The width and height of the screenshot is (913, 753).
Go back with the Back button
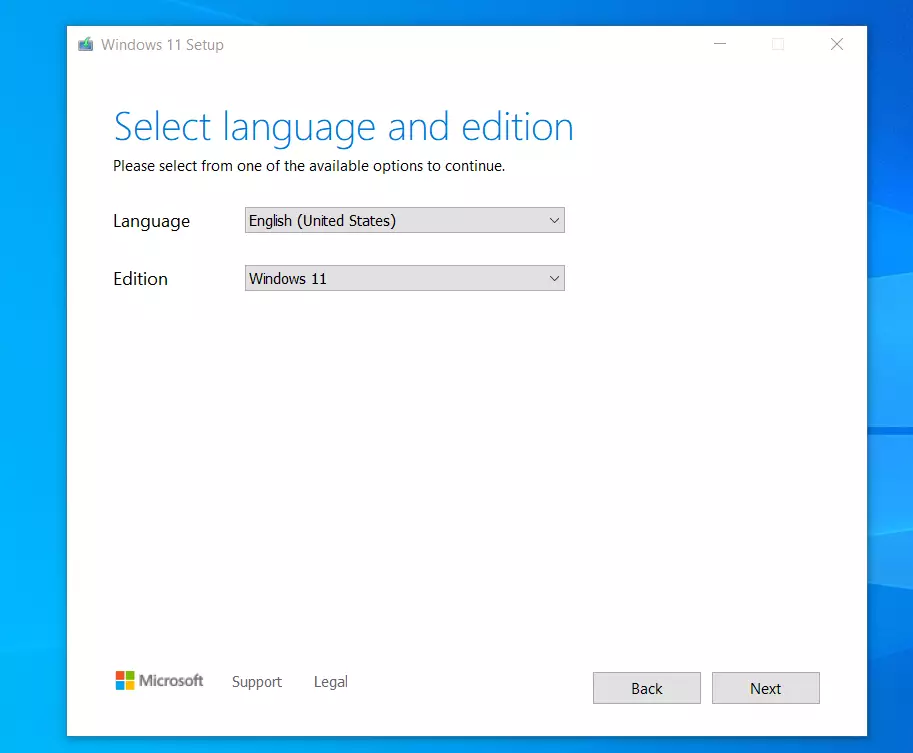click(647, 688)
